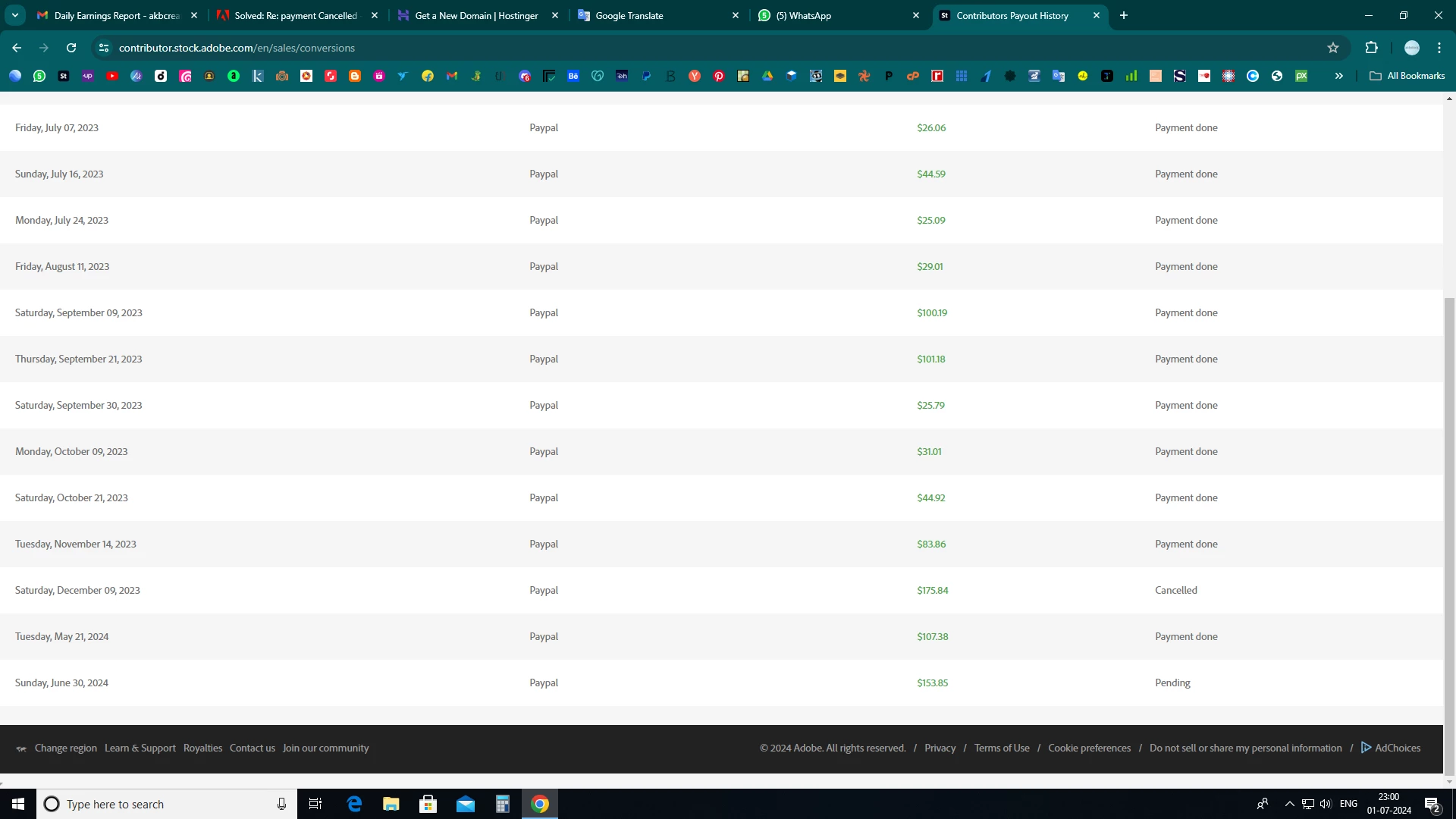Switch to the Google Translate tab

tap(657, 15)
